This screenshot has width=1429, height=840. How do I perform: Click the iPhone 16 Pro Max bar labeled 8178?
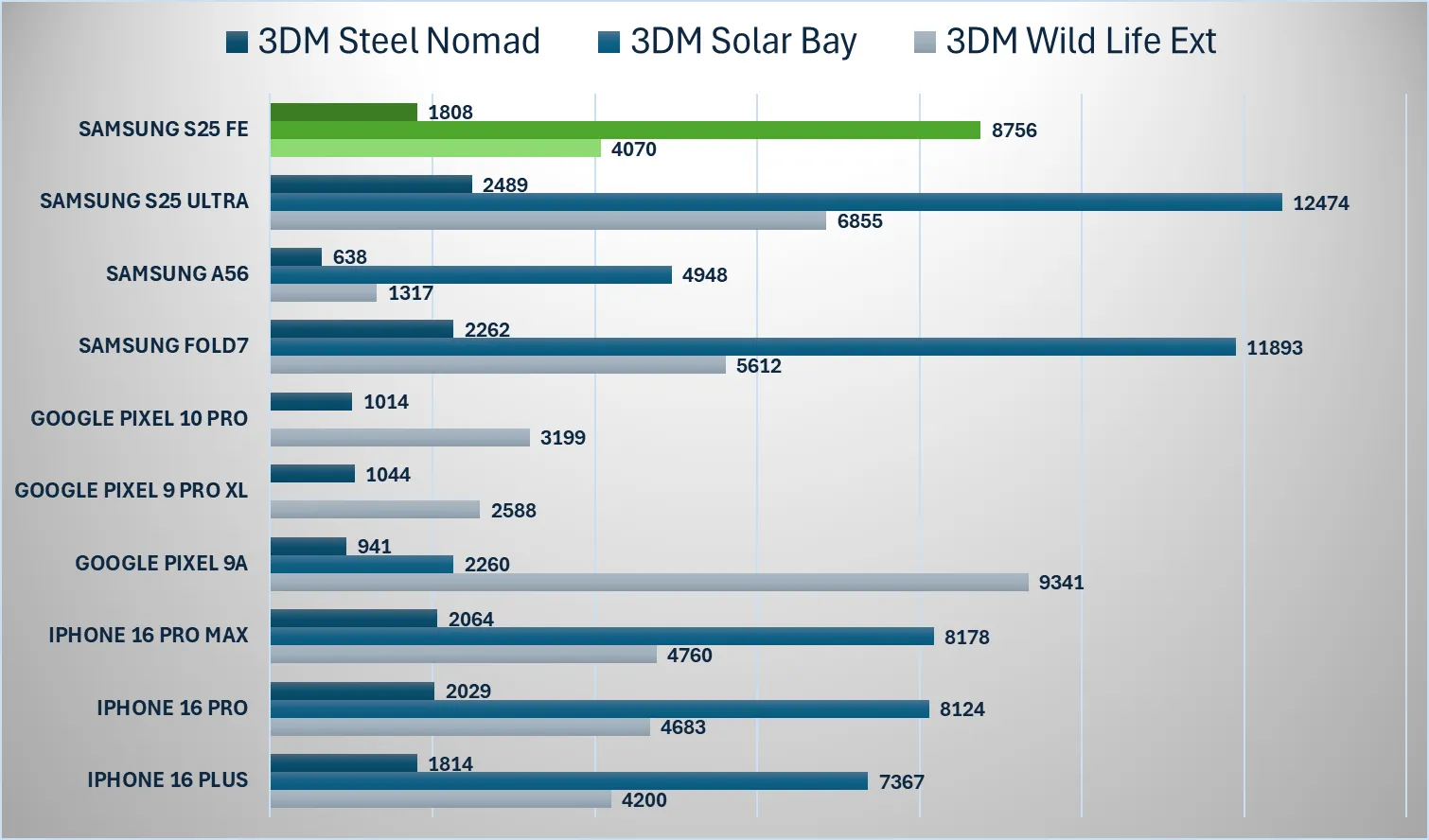602,637
